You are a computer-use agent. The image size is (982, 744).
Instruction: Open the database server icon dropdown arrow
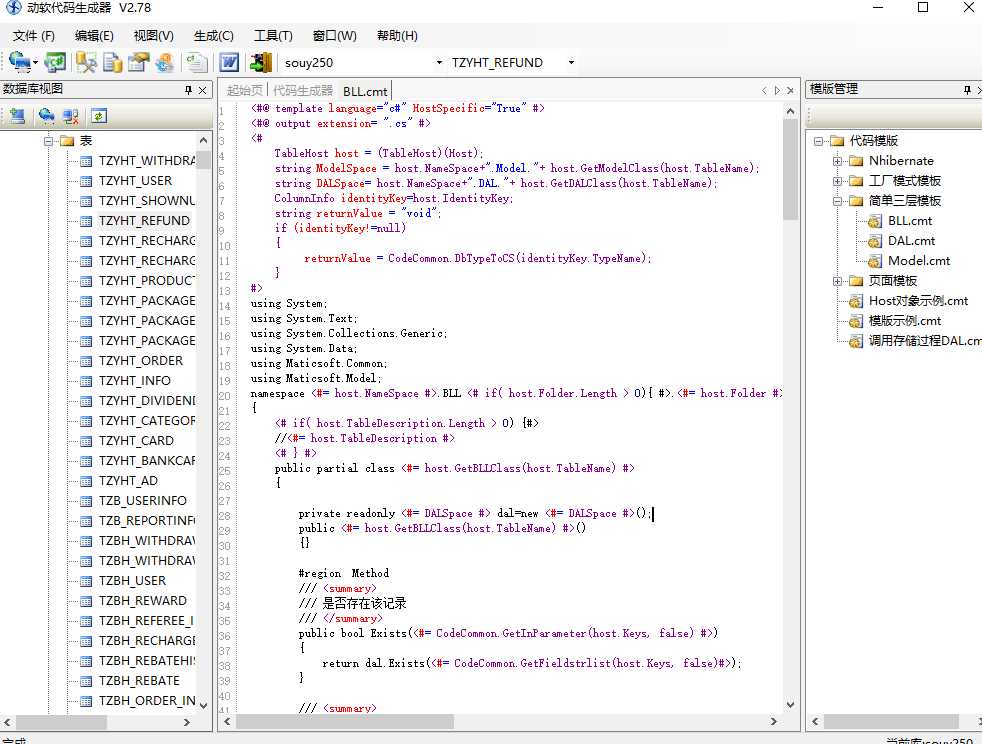35,63
